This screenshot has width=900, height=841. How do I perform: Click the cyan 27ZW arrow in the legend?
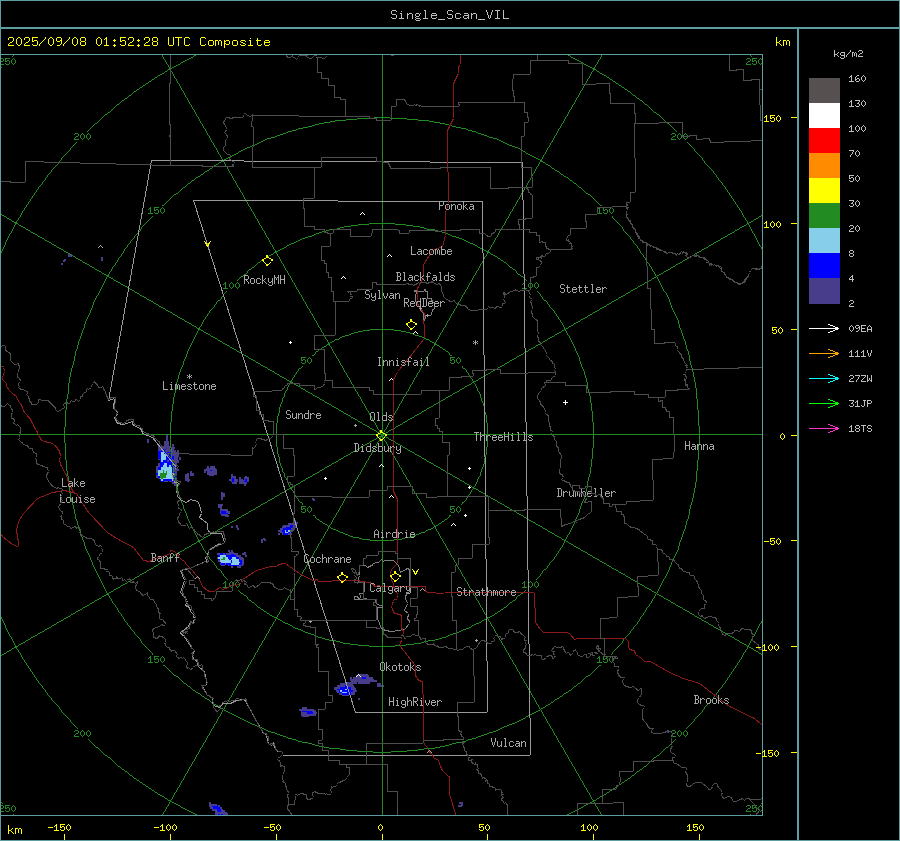point(824,378)
